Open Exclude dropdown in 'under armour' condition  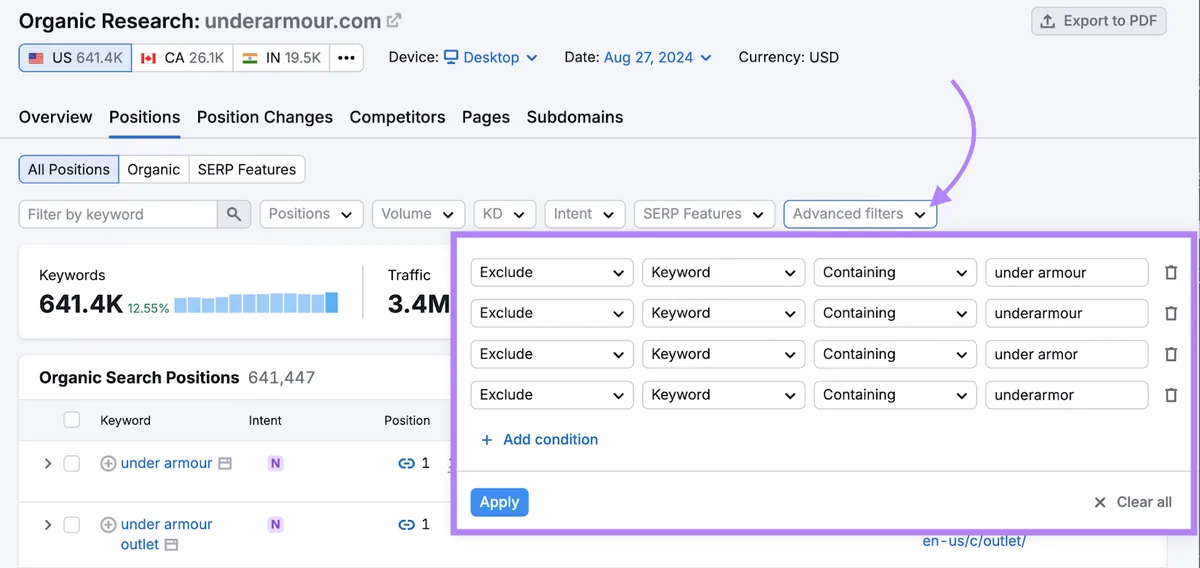552,272
